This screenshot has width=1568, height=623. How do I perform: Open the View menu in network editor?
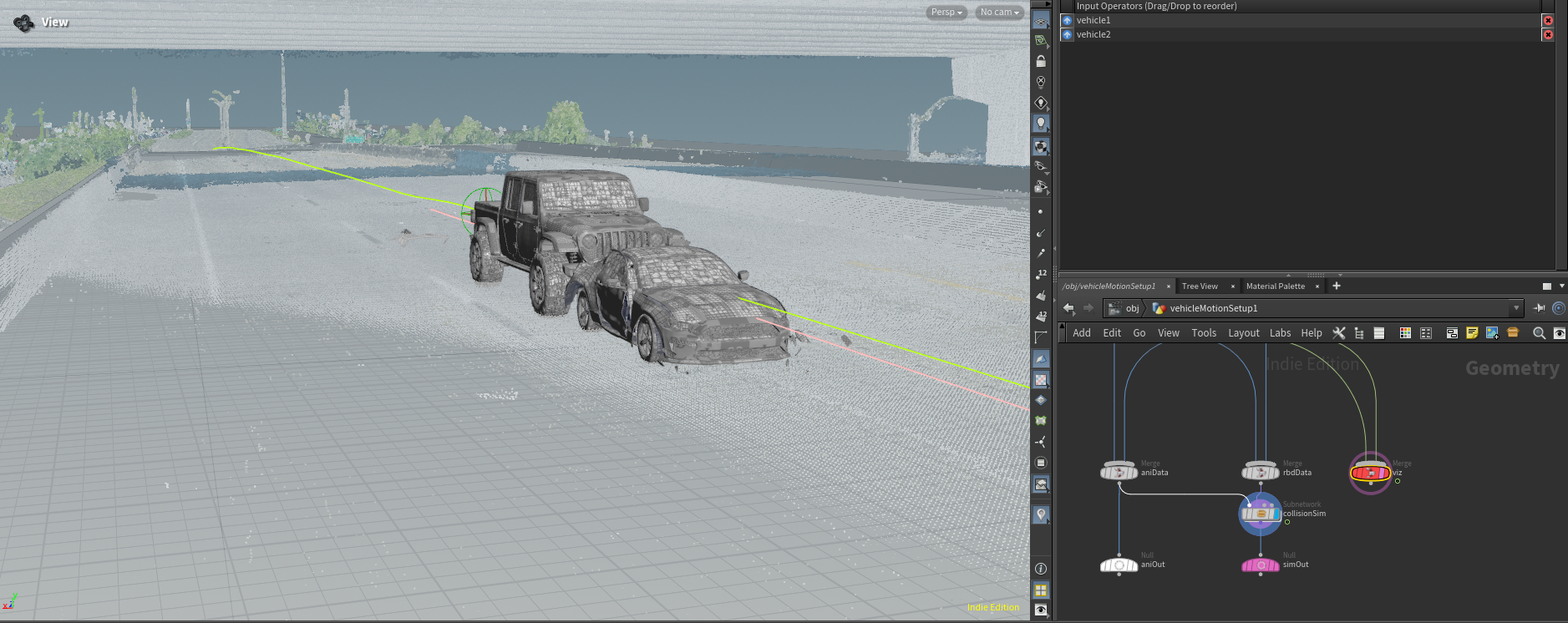point(1169,332)
